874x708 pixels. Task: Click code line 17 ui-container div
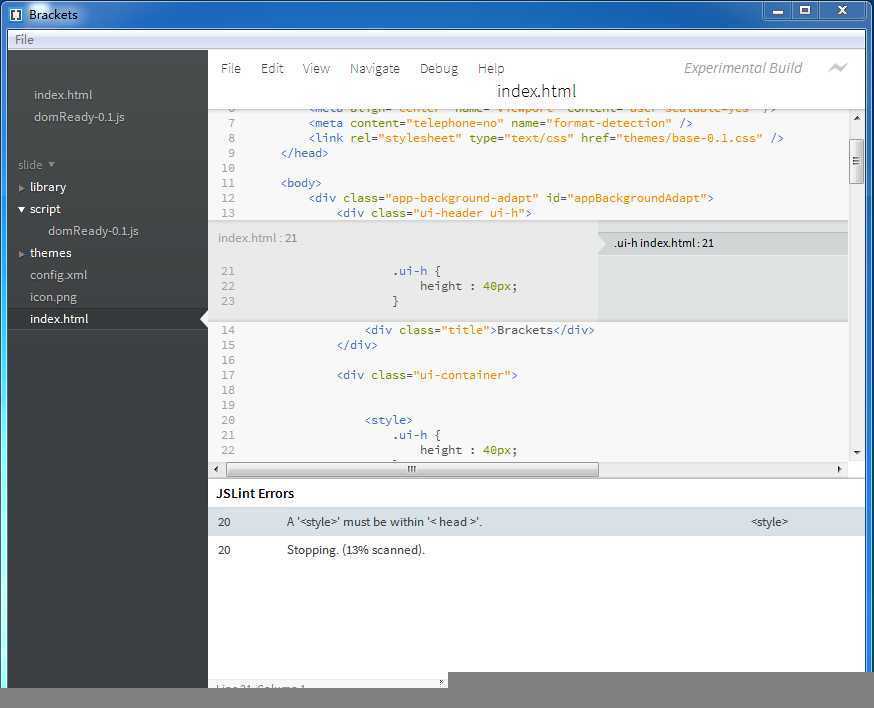pyautogui.click(x=427, y=375)
